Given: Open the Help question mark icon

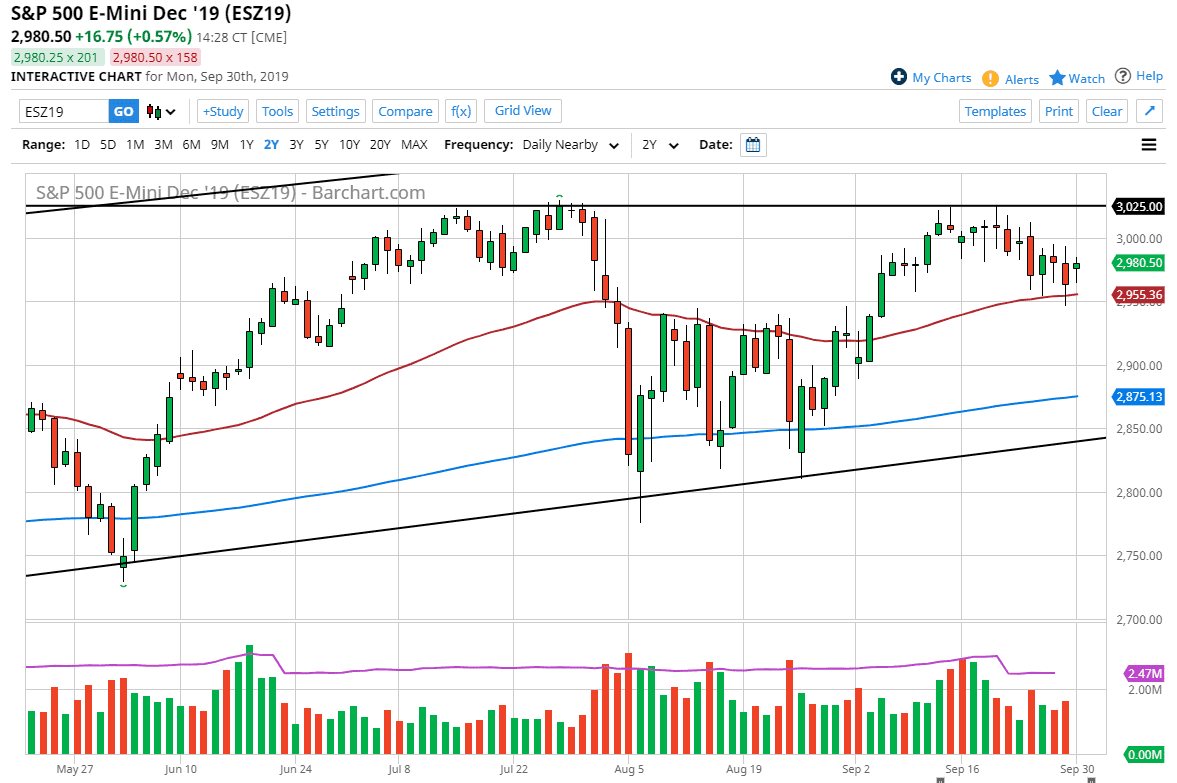Looking at the screenshot, I should tap(1123, 76).
